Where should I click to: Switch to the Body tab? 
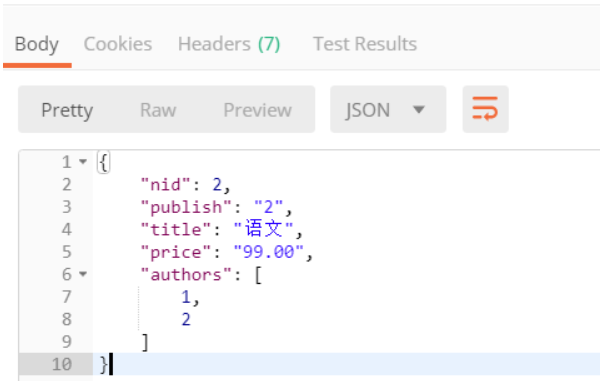point(37,44)
